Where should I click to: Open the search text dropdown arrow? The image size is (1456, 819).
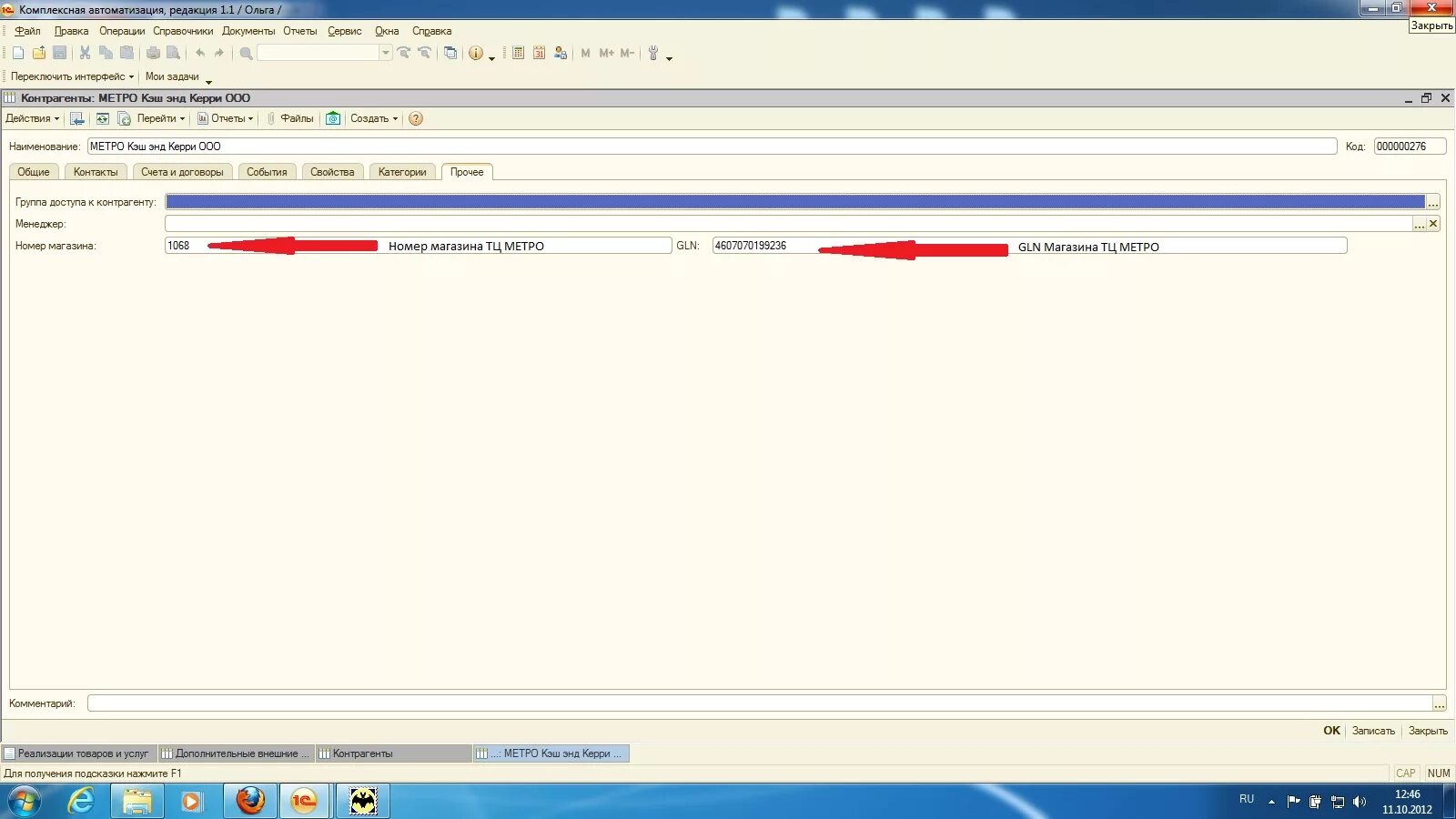pyautogui.click(x=386, y=53)
